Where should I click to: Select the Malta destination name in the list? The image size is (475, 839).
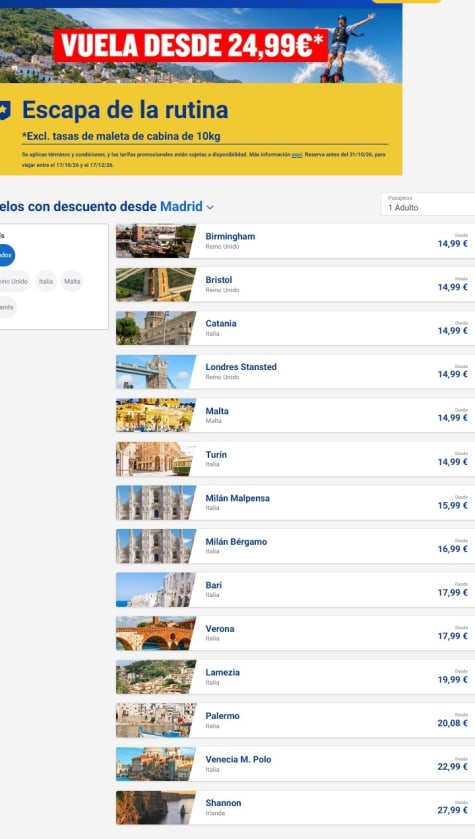tap(217, 411)
